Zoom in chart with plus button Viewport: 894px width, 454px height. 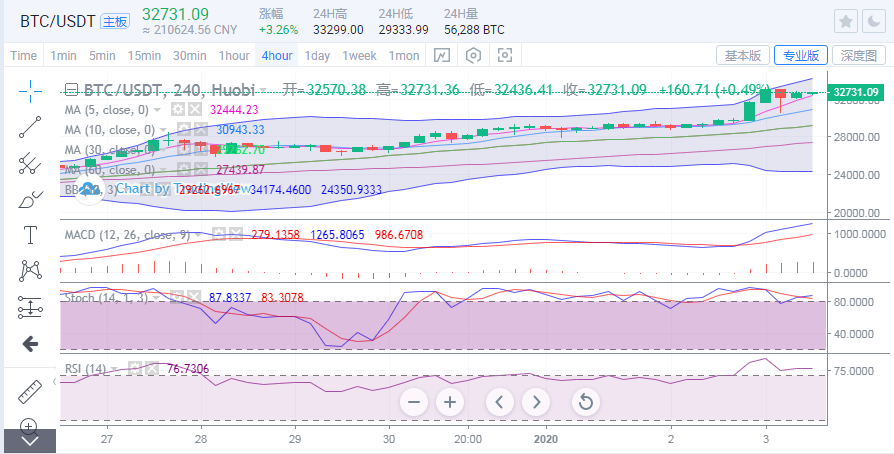click(x=450, y=402)
